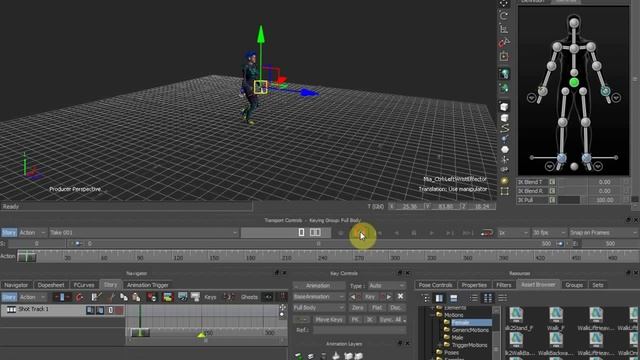Switch Asset Browser to grid thumbnail view
The width and height of the screenshot is (640, 360).
(488, 298)
